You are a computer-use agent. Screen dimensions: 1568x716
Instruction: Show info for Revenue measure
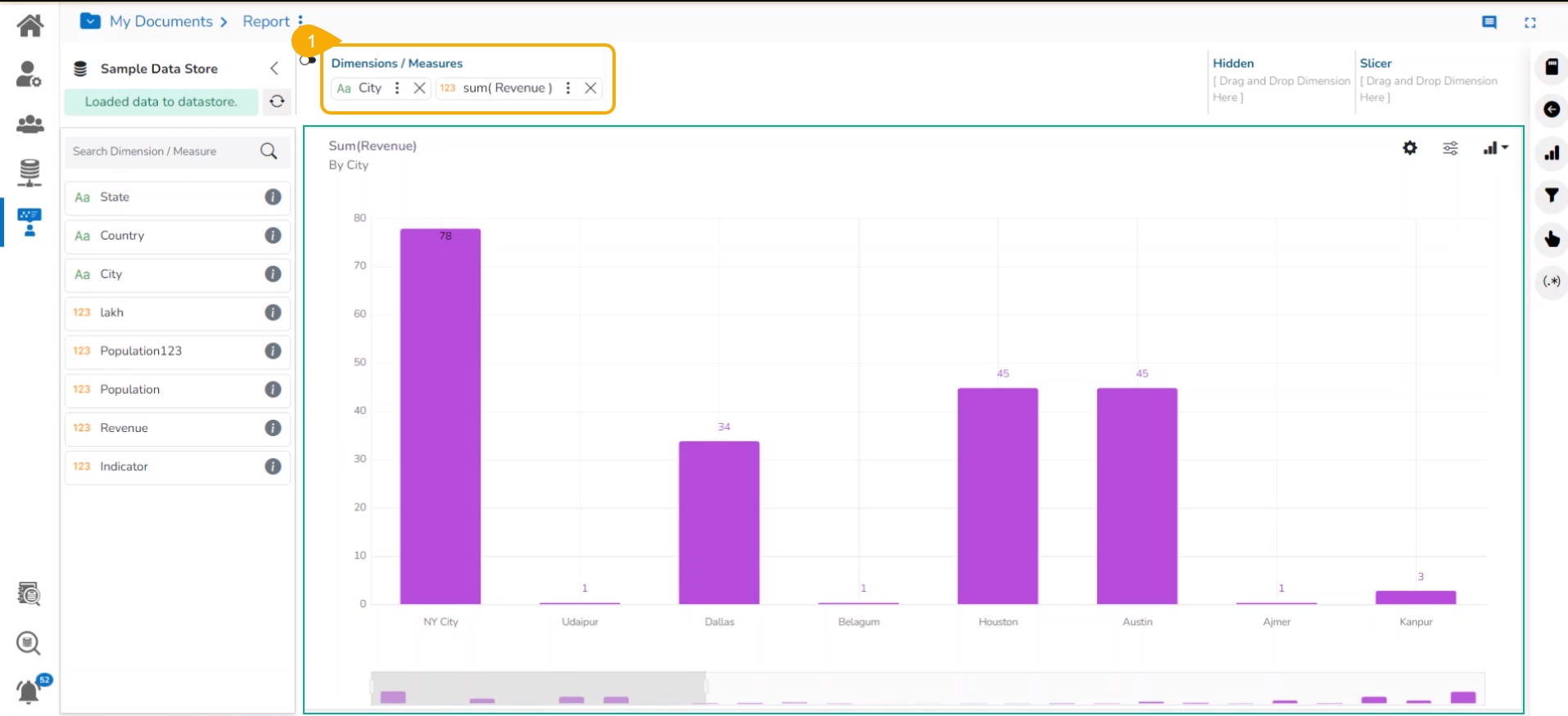[273, 428]
